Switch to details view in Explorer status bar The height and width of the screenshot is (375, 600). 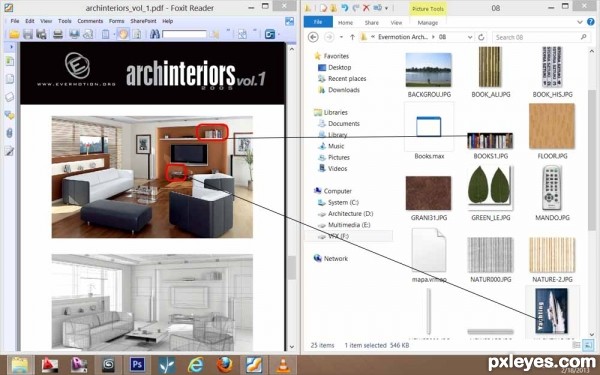[577, 345]
